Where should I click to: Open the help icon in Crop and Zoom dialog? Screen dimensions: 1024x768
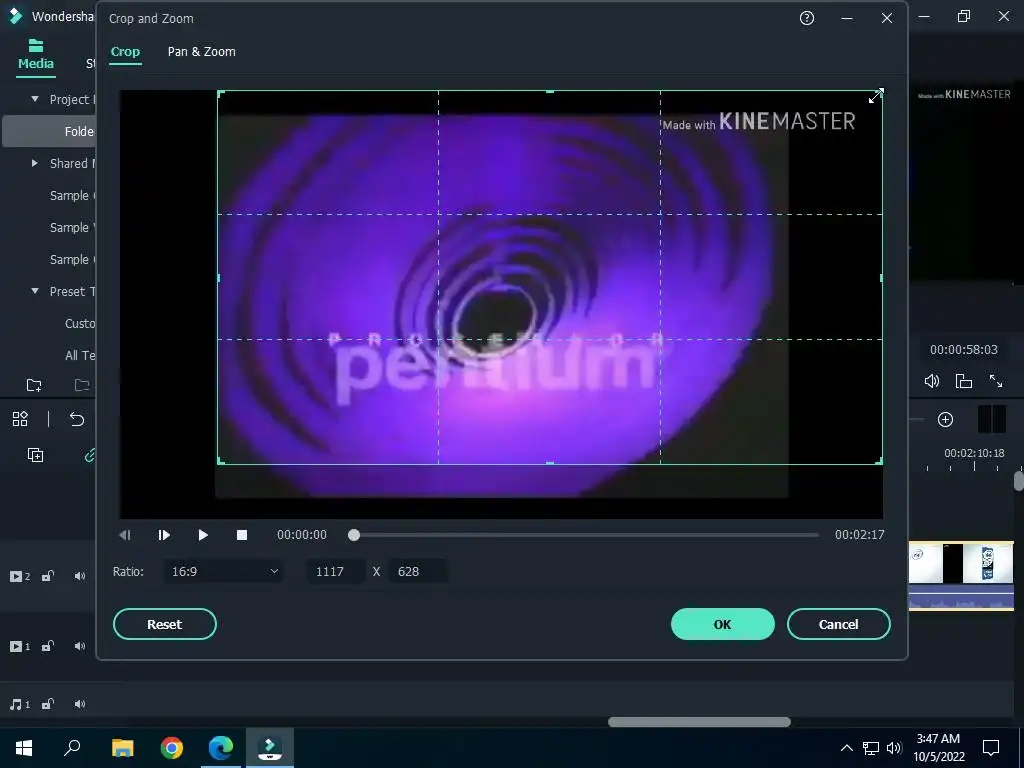[807, 18]
